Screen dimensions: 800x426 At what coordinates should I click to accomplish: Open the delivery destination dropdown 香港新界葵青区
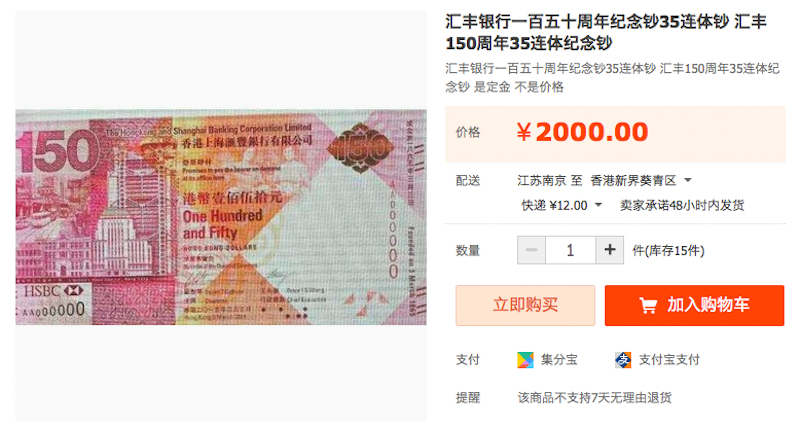641,180
